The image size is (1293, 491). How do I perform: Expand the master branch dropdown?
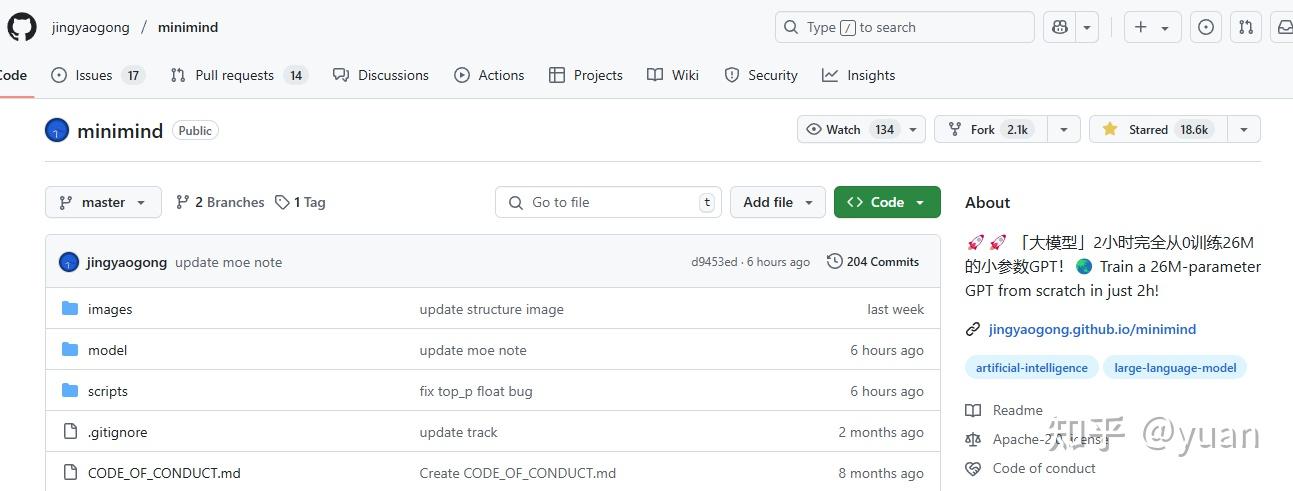103,202
